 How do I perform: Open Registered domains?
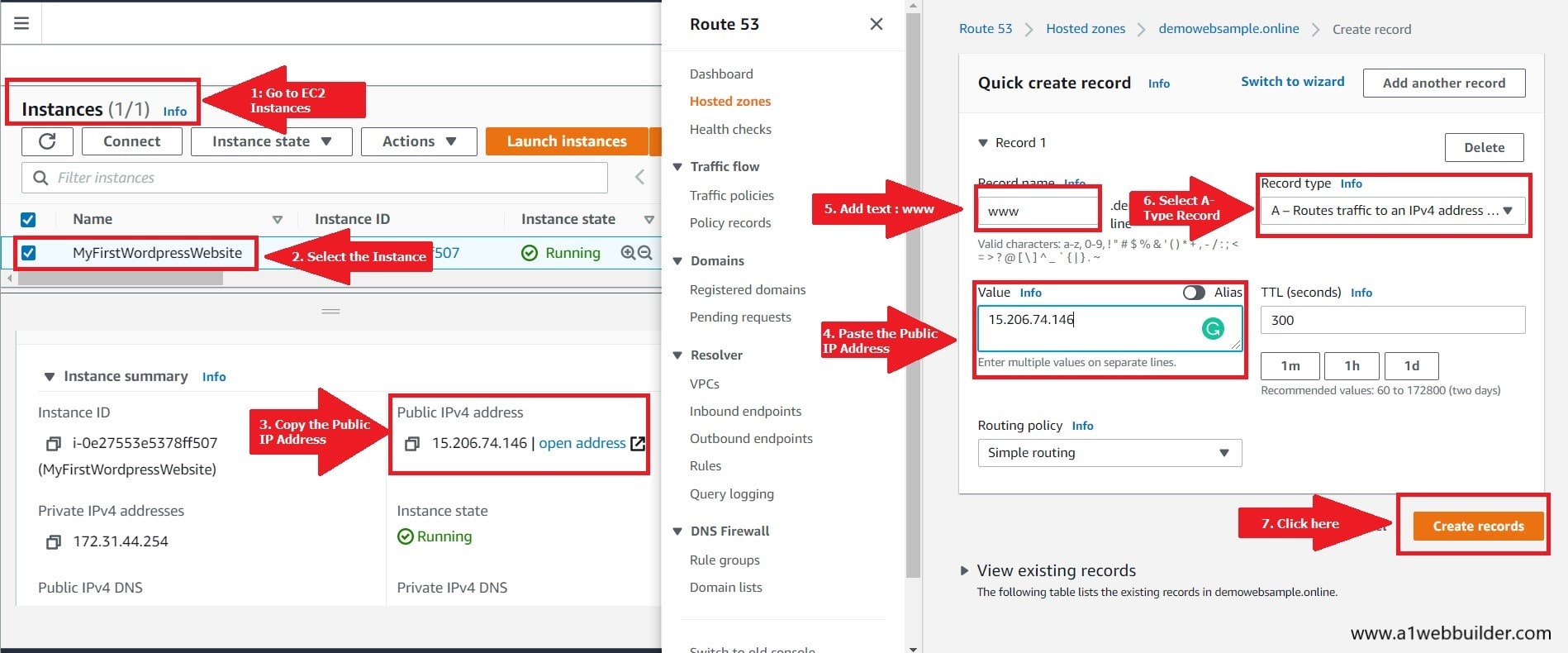(x=748, y=289)
